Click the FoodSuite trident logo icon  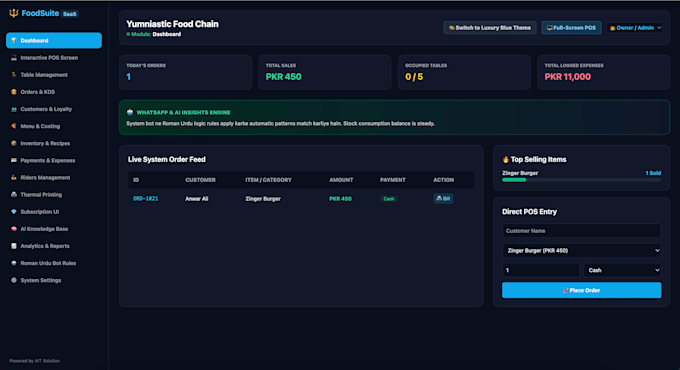(14, 13)
